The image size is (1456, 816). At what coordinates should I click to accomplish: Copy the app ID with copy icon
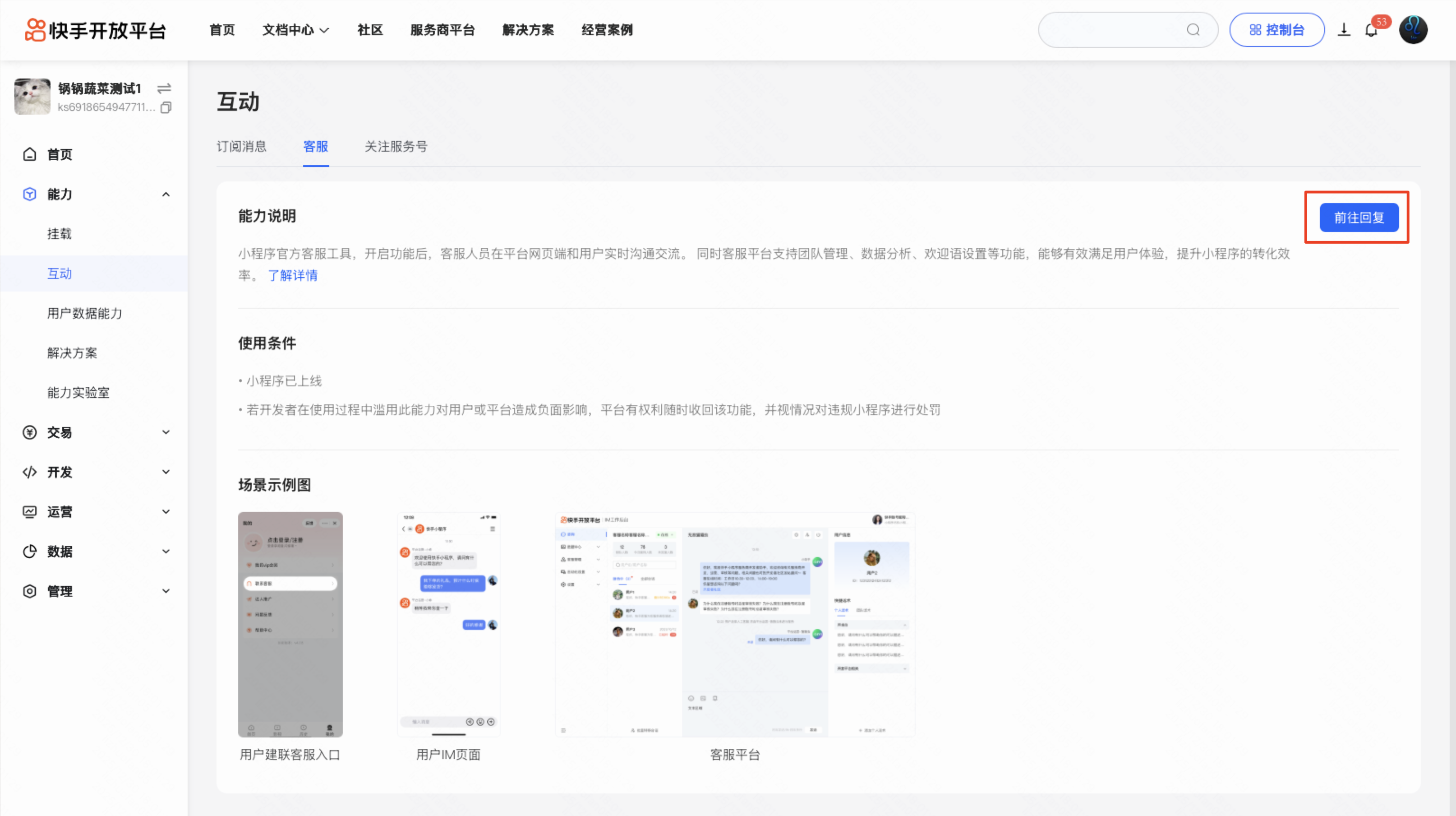[x=166, y=107]
